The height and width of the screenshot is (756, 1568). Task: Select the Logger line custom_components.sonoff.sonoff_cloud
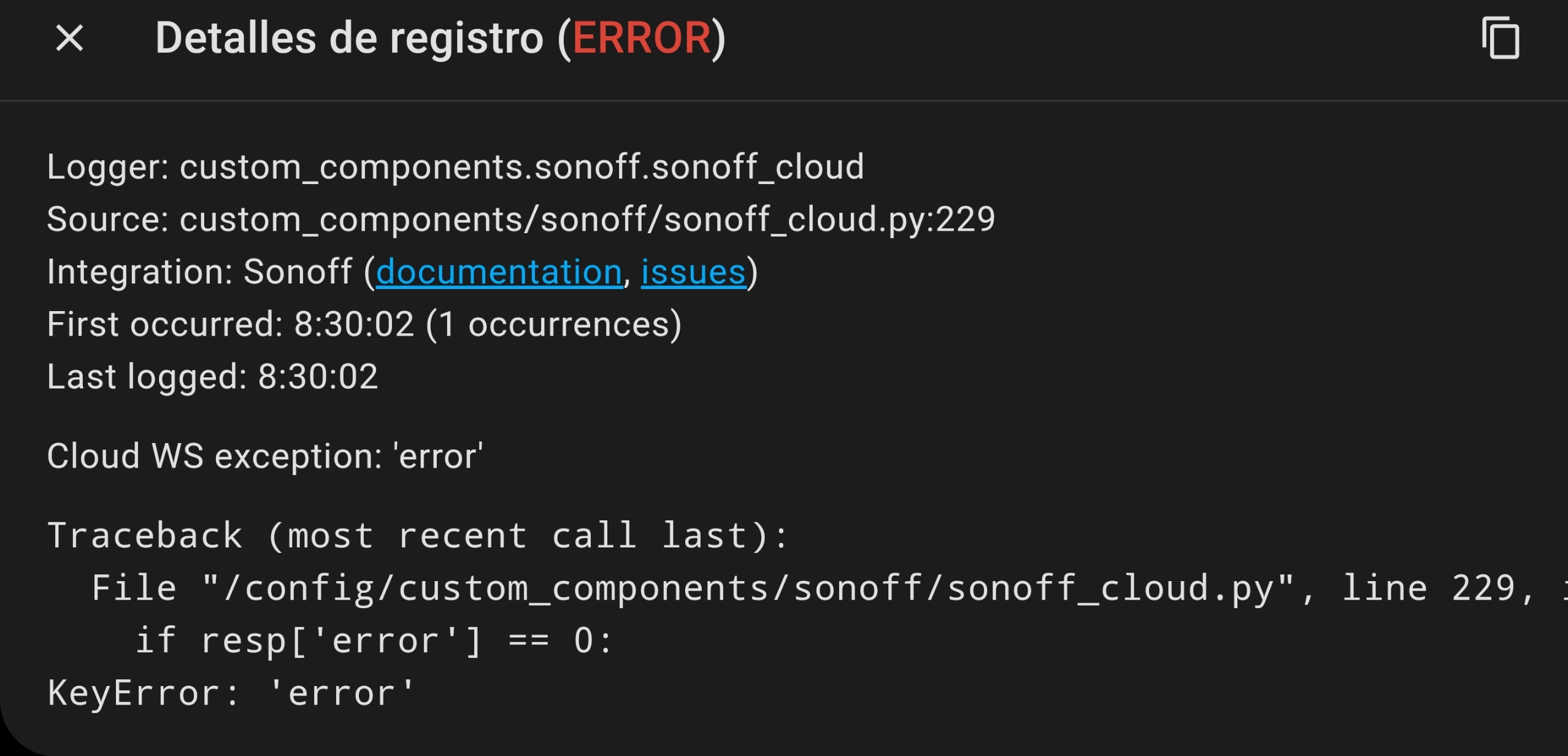coord(455,166)
